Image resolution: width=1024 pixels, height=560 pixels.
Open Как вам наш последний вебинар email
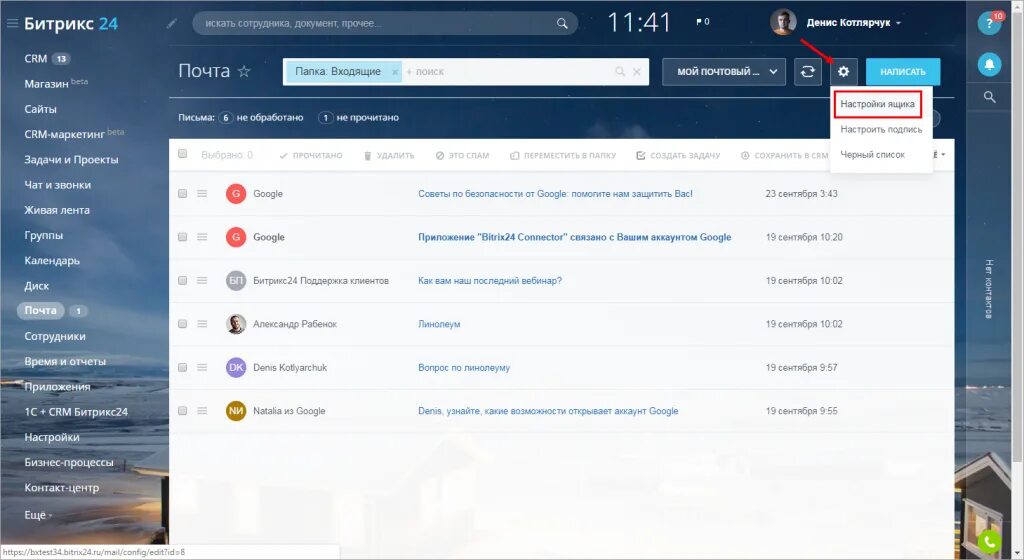click(x=490, y=281)
